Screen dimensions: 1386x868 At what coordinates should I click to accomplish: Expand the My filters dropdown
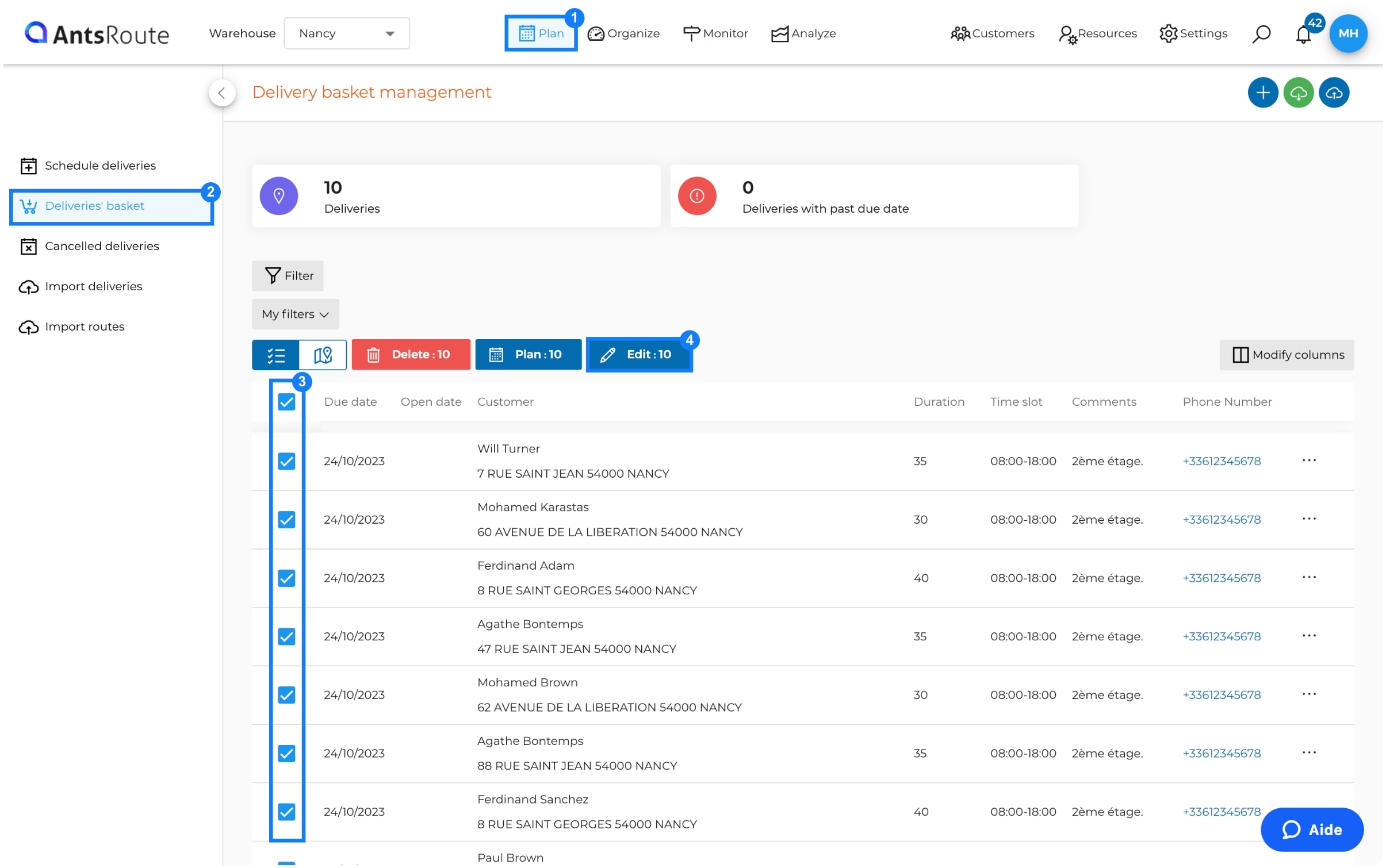click(295, 314)
